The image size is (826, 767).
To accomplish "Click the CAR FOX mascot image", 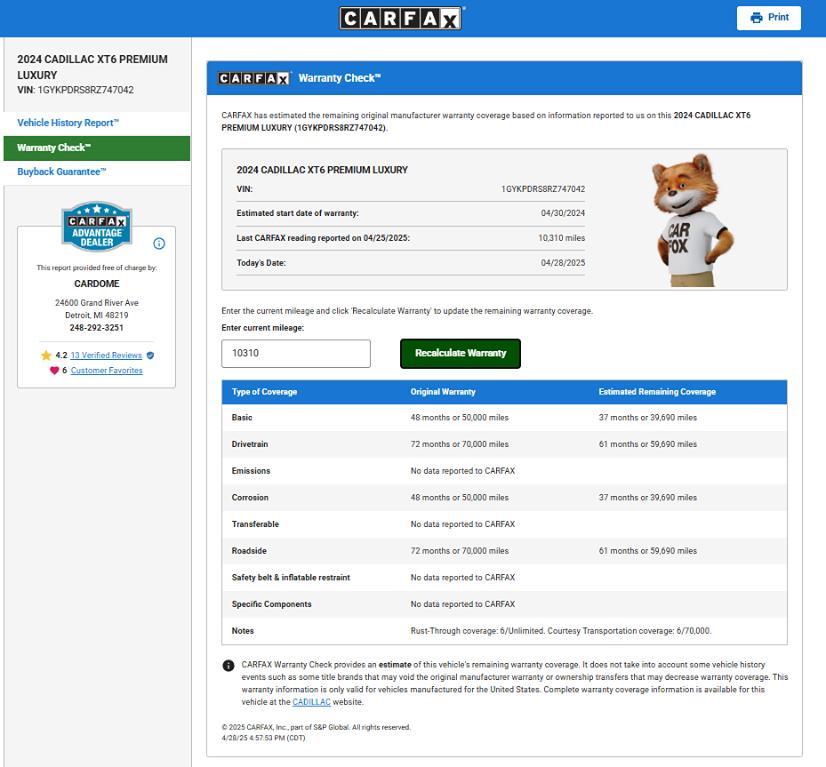I will (x=692, y=220).
